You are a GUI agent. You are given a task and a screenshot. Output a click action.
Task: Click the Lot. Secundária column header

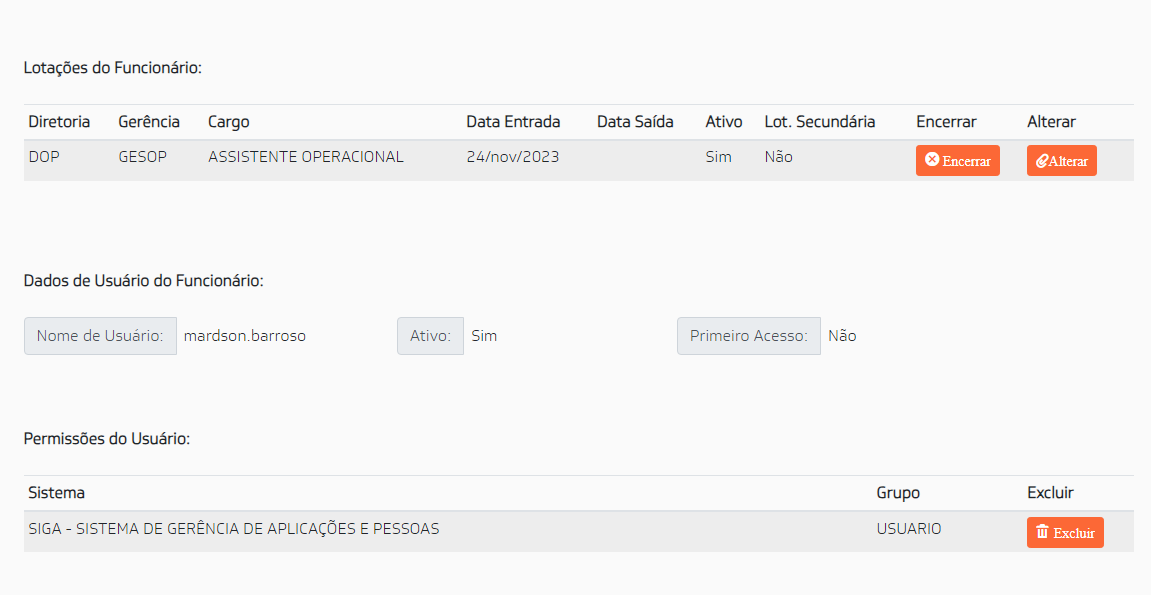pyautogui.click(x=819, y=122)
